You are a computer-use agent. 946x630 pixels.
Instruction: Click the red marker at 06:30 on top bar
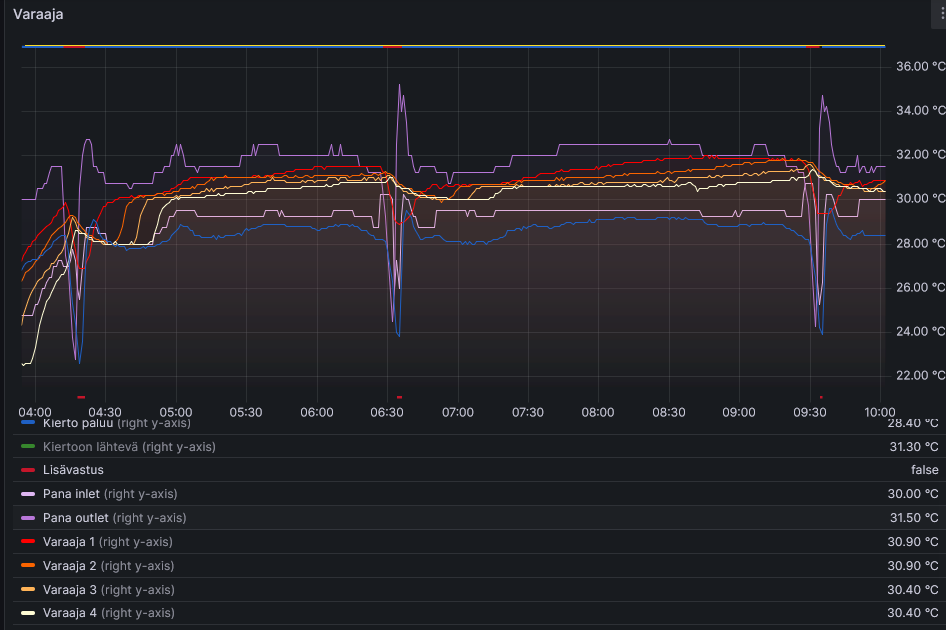393,46
